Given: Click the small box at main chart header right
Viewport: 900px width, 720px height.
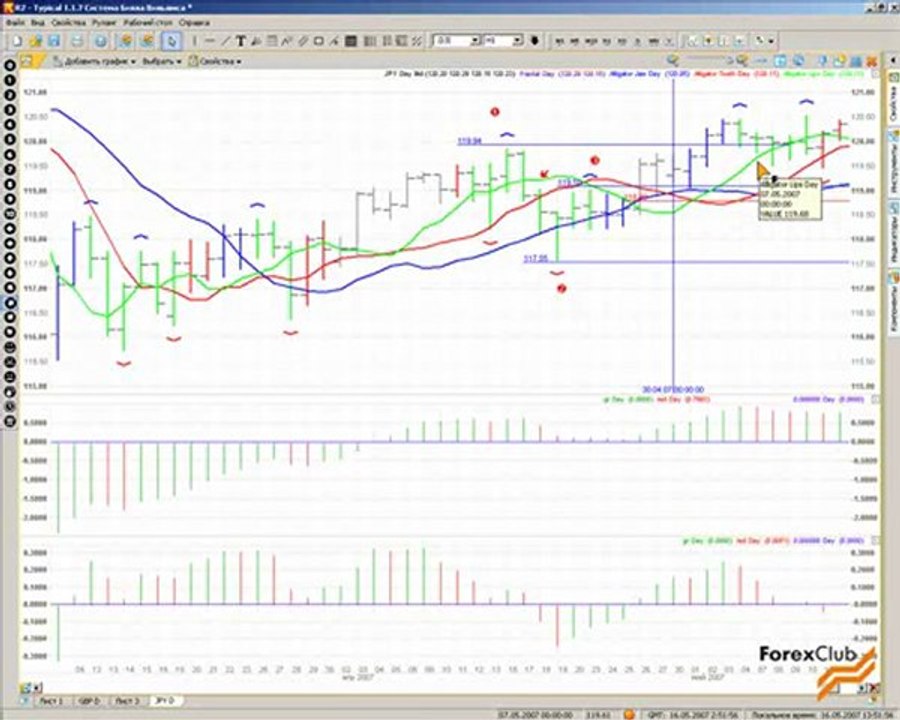Looking at the screenshot, I should coord(875,73).
